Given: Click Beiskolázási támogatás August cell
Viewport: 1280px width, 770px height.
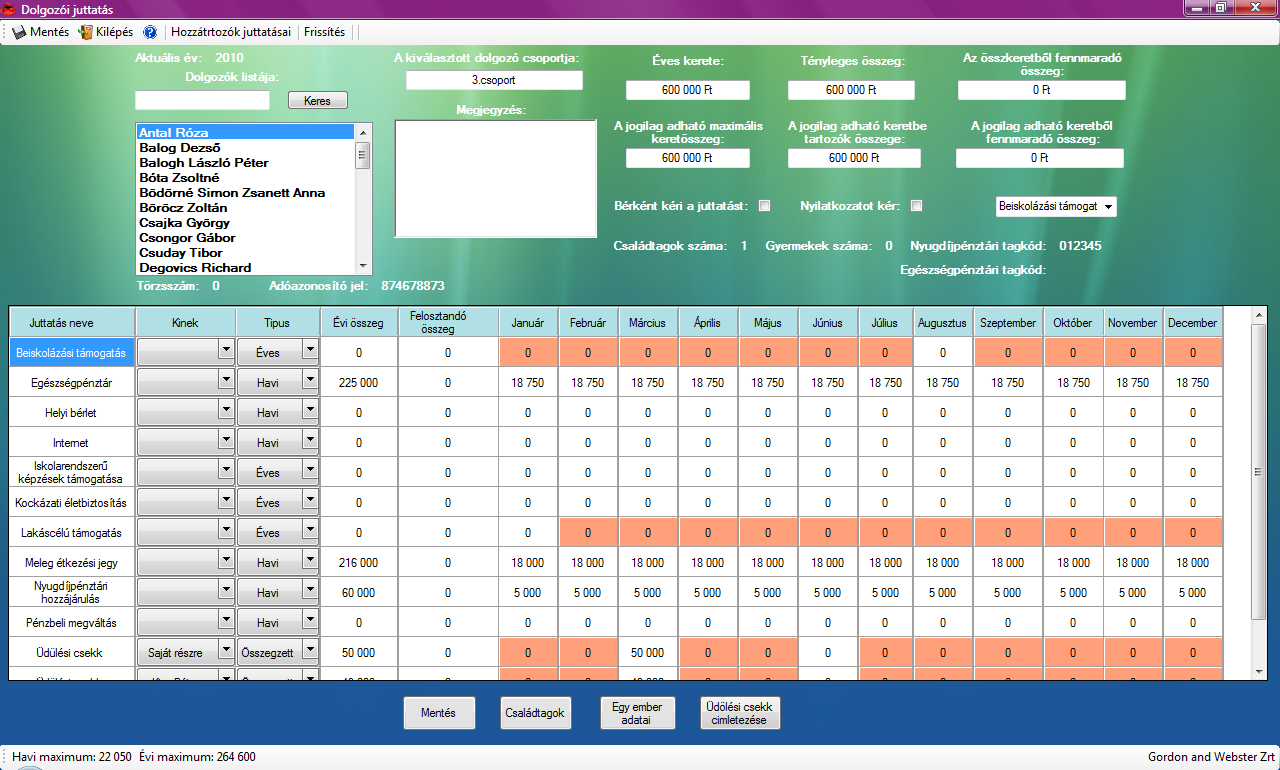Looking at the screenshot, I should click(941, 352).
